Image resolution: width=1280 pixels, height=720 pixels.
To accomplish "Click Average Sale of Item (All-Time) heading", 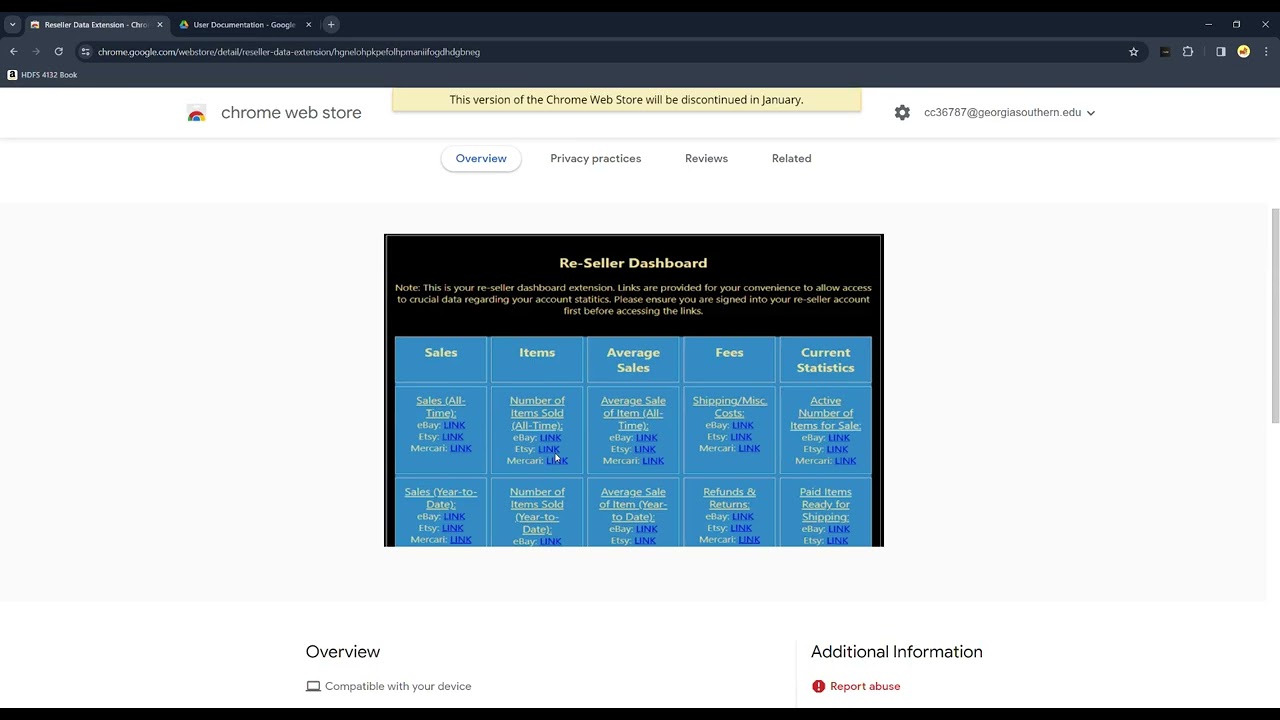I will (x=633, y=413).
